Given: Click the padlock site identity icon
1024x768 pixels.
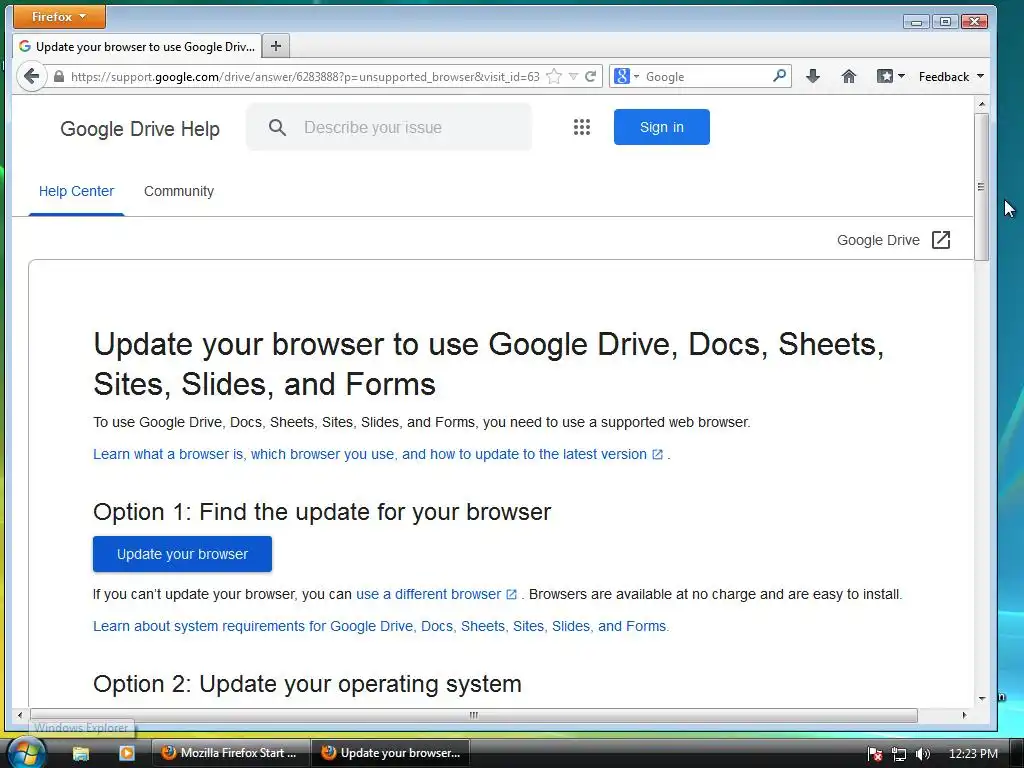Looking at the screenshot, I should pyautogui.click(x=59, y=76).
